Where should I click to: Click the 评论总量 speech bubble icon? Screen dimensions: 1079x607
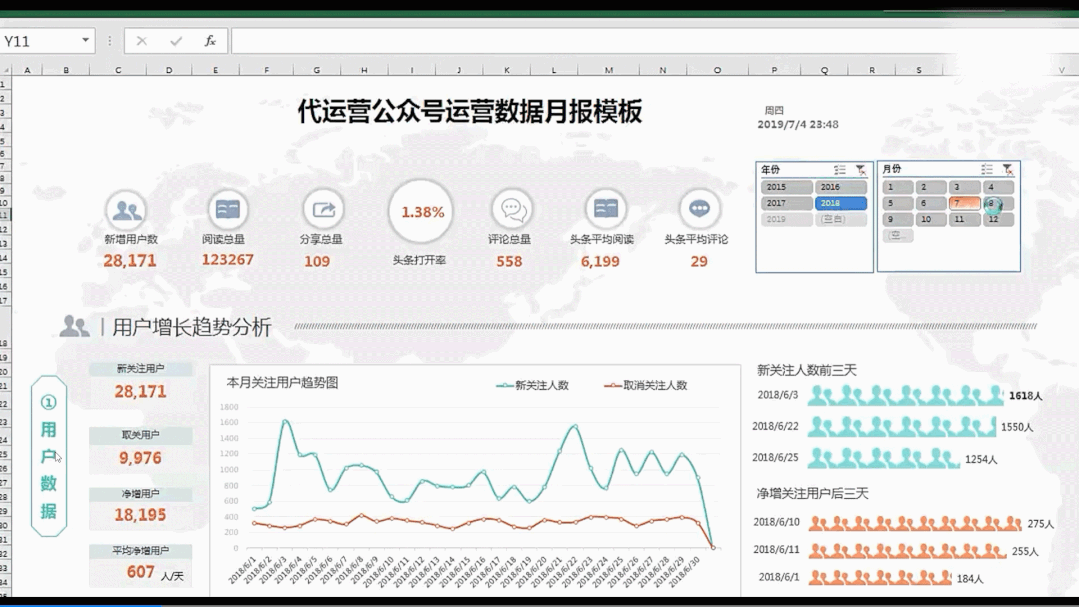(510, 211)
